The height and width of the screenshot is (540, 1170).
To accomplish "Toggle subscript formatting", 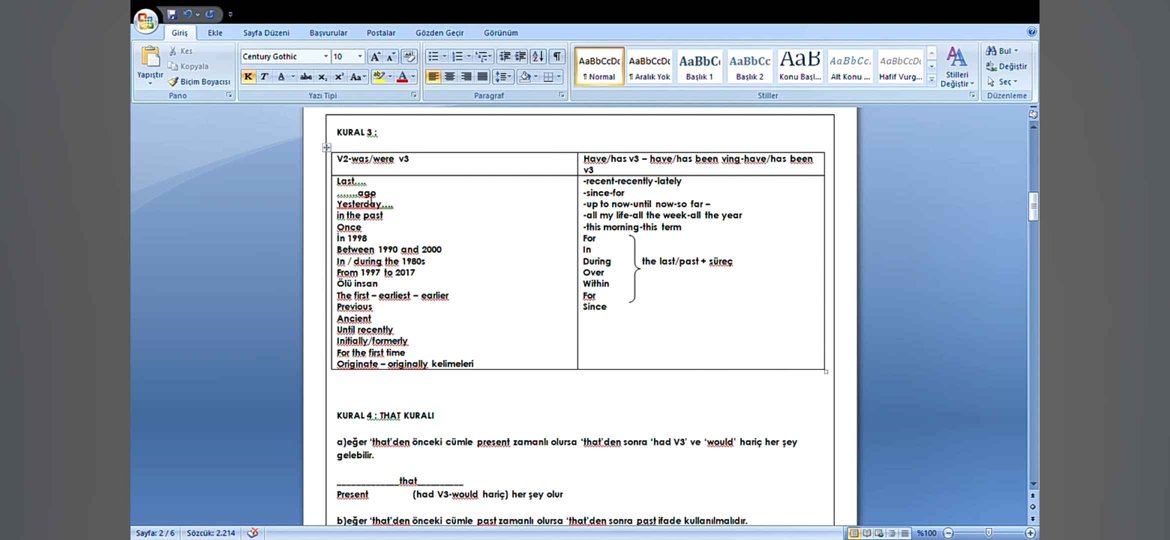I will (x=322, y=77).
